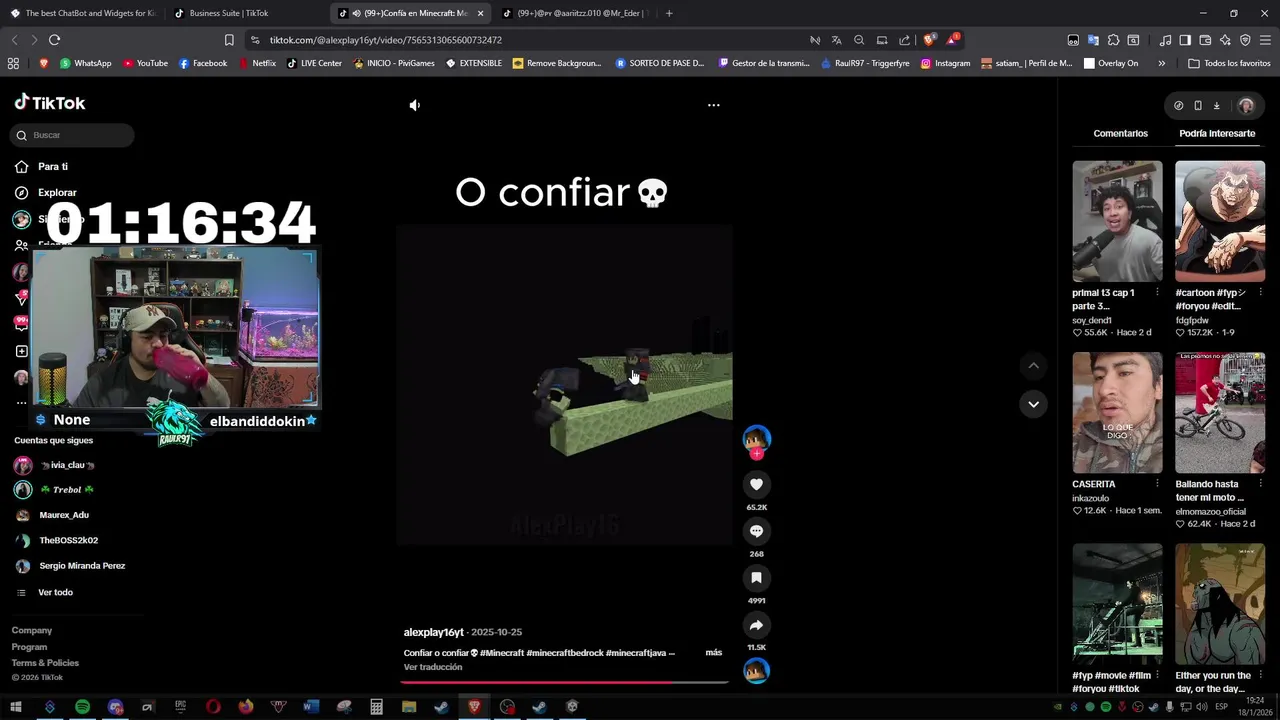Click the coin icon in TikTok header
This screenshot has width=1280, height=720.
[x=1179, y=105]
